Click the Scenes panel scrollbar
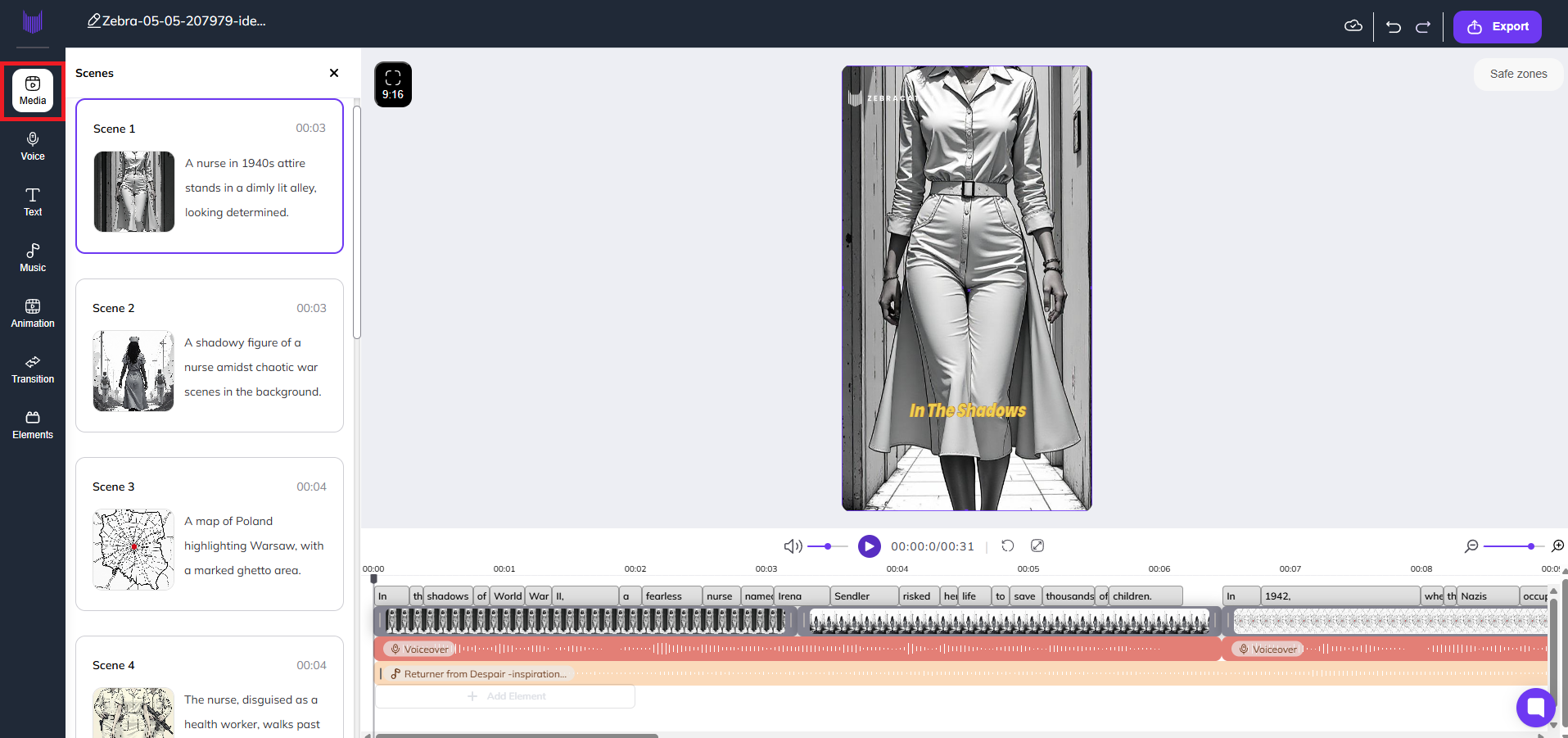 click(x=357, y=221)
